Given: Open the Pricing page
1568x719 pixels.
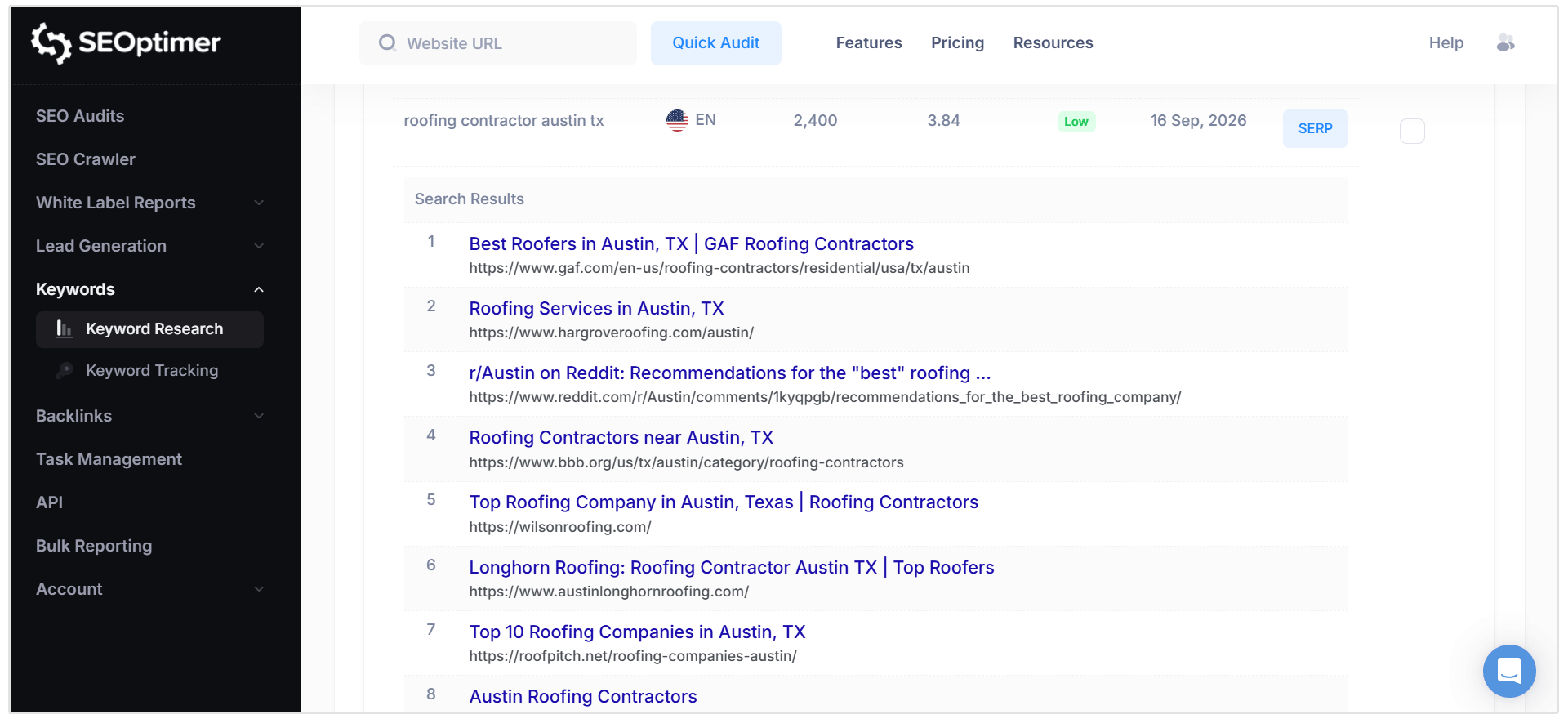Looking at the screenshot, I should click(957, 42).
